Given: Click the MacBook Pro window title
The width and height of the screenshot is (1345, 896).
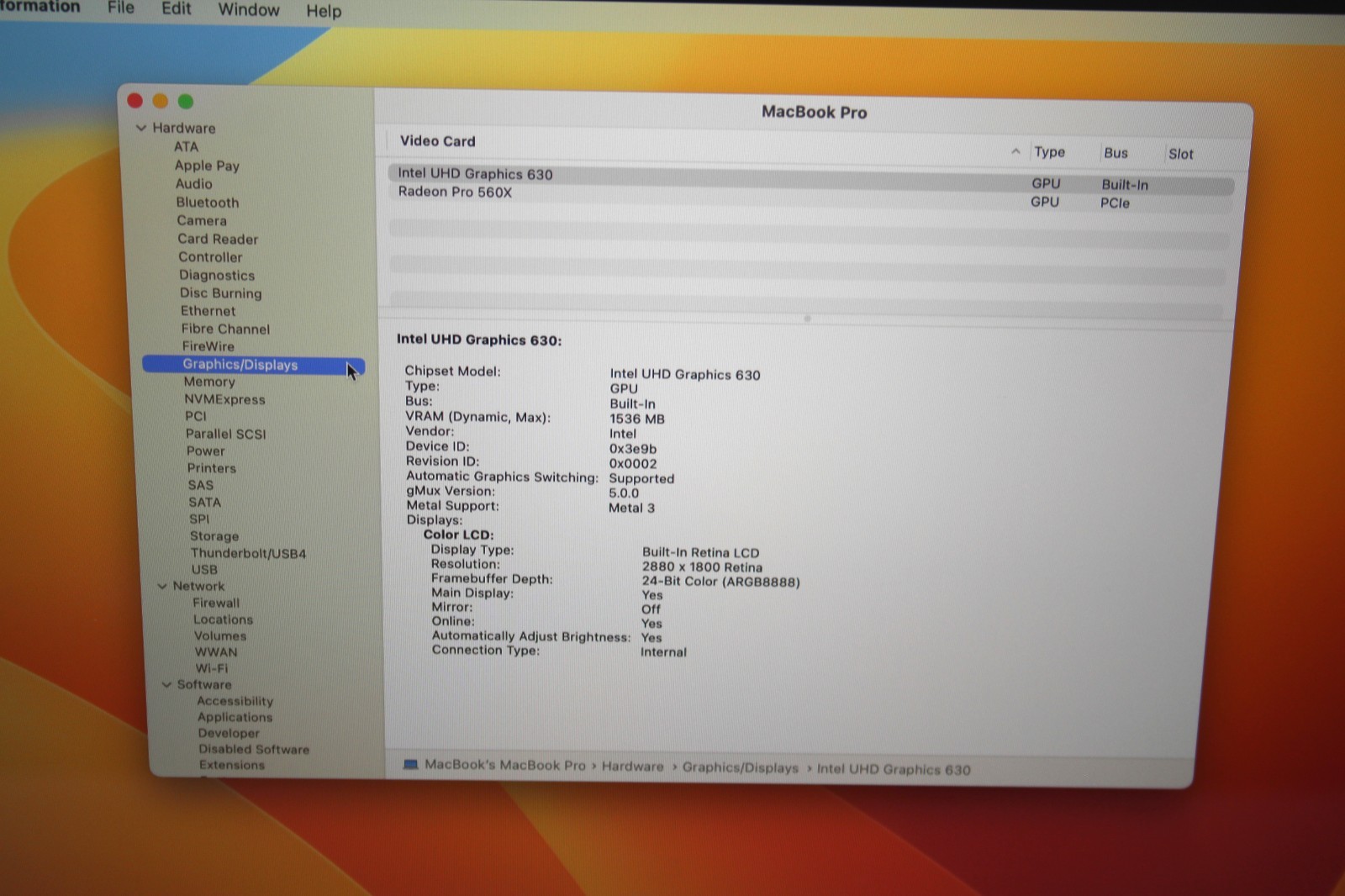Looking at the screenshot, I should (814, 112).
